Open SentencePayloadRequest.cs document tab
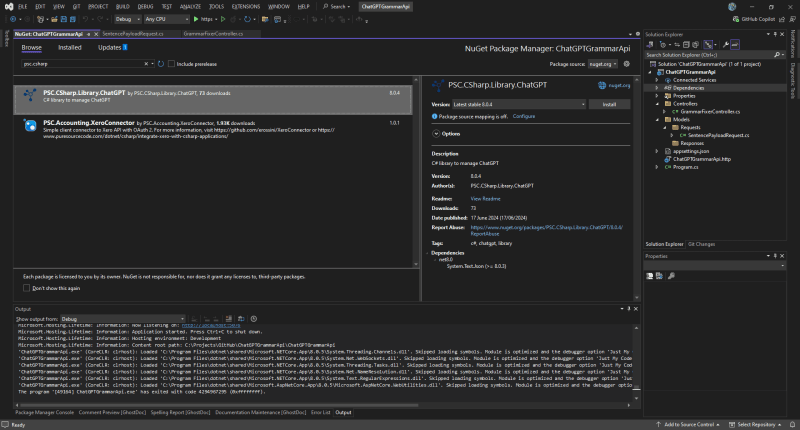800x430 pixels. pyautogui.click(x=133, y=34)
